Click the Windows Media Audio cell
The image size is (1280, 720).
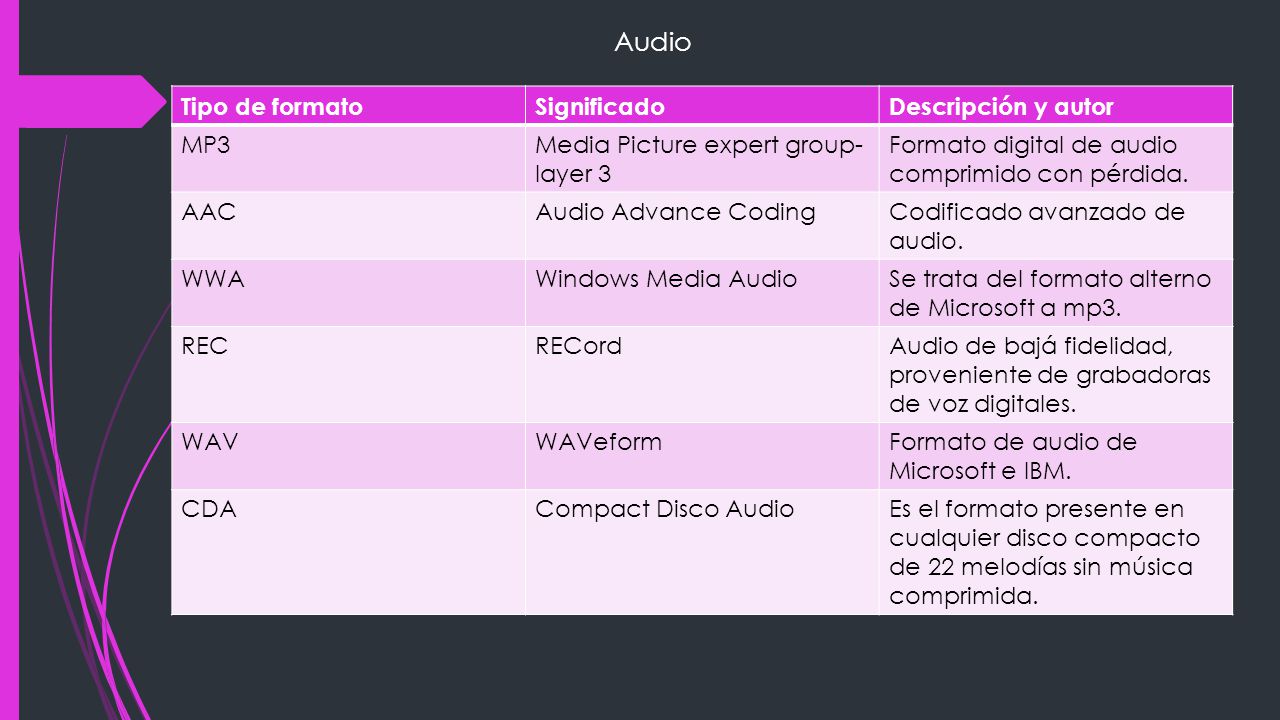pyautogui.click(x=702, y=293)
